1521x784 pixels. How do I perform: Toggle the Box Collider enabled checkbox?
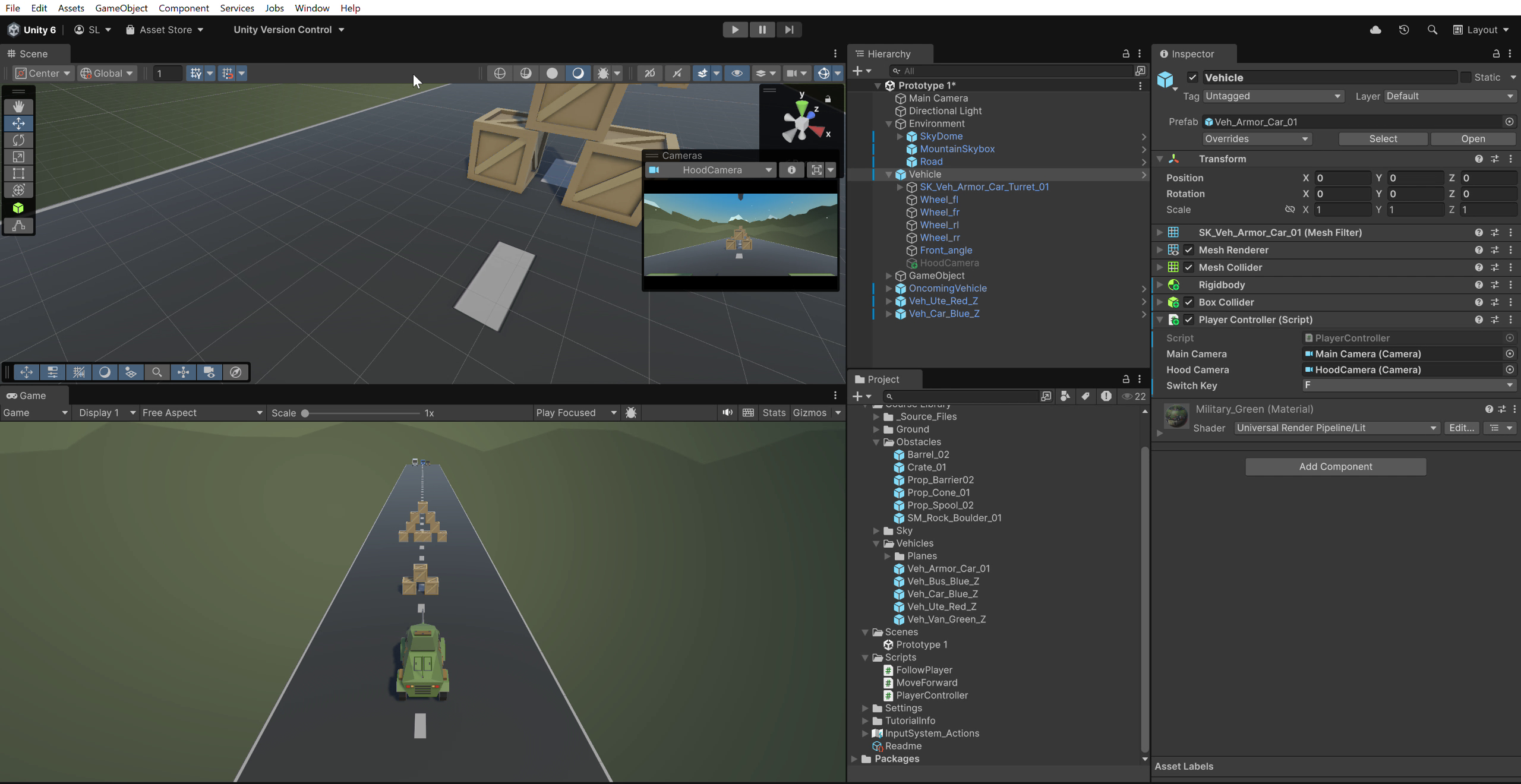pos(1189,302)
